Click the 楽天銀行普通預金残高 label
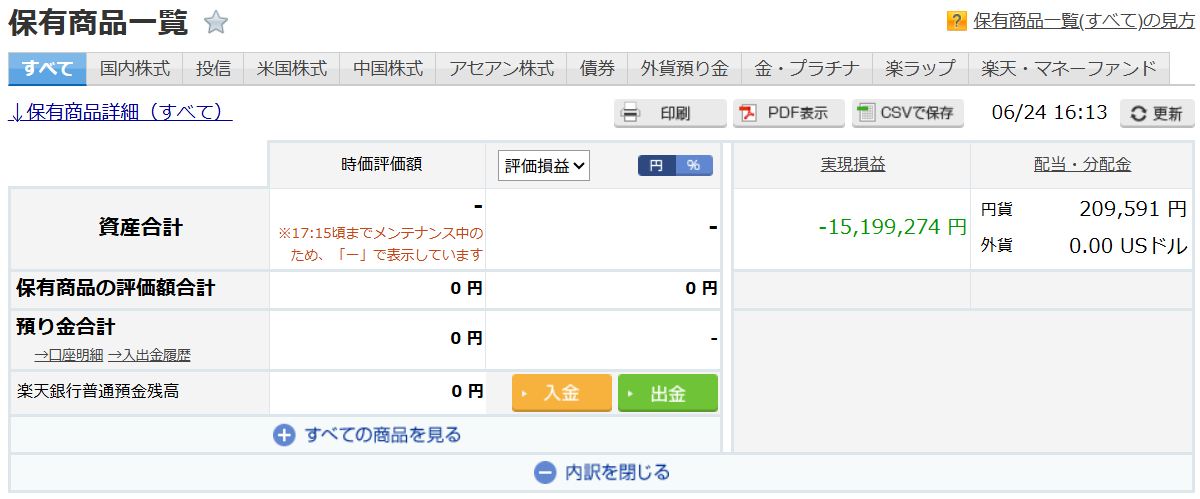 tap(98, 391)
